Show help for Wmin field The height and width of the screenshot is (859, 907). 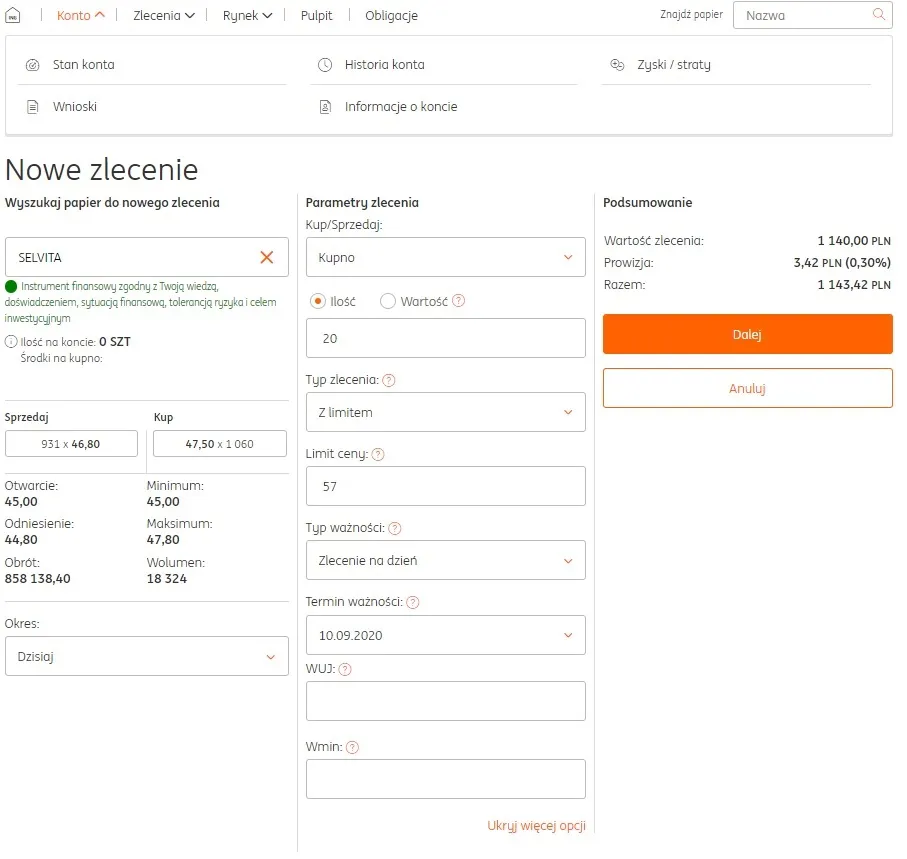click(x=352, y=747)
